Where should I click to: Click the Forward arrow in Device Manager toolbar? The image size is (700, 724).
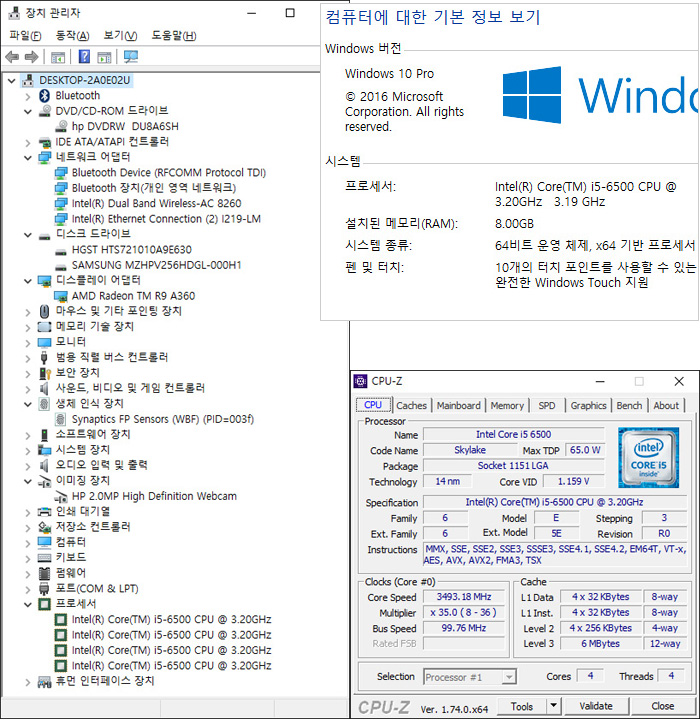click(31, 57)
